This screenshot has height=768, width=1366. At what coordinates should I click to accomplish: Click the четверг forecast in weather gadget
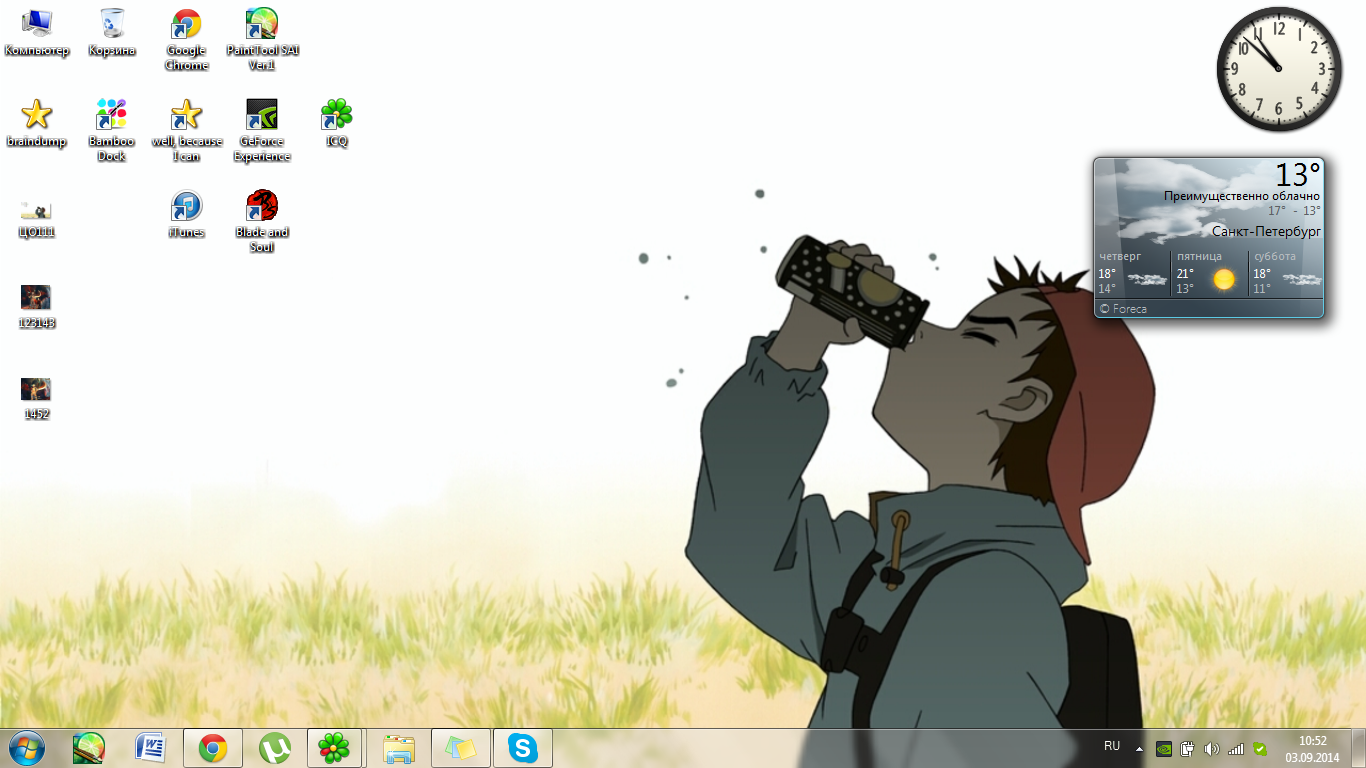point(1132,272)
